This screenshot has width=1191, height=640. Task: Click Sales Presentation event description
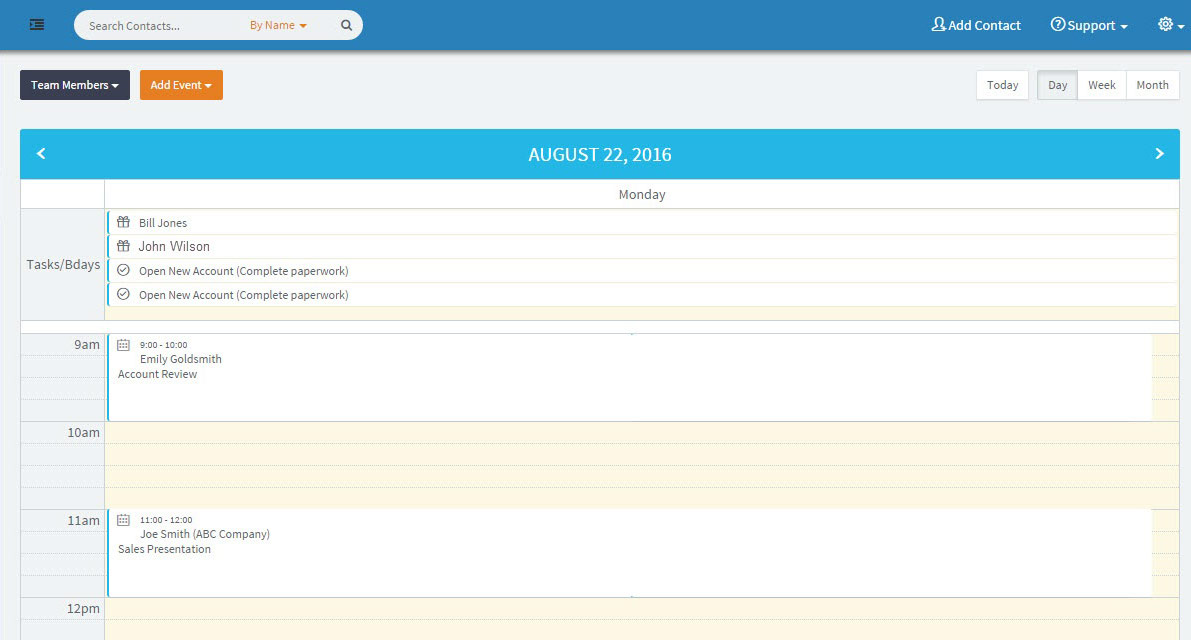(164, 549)
